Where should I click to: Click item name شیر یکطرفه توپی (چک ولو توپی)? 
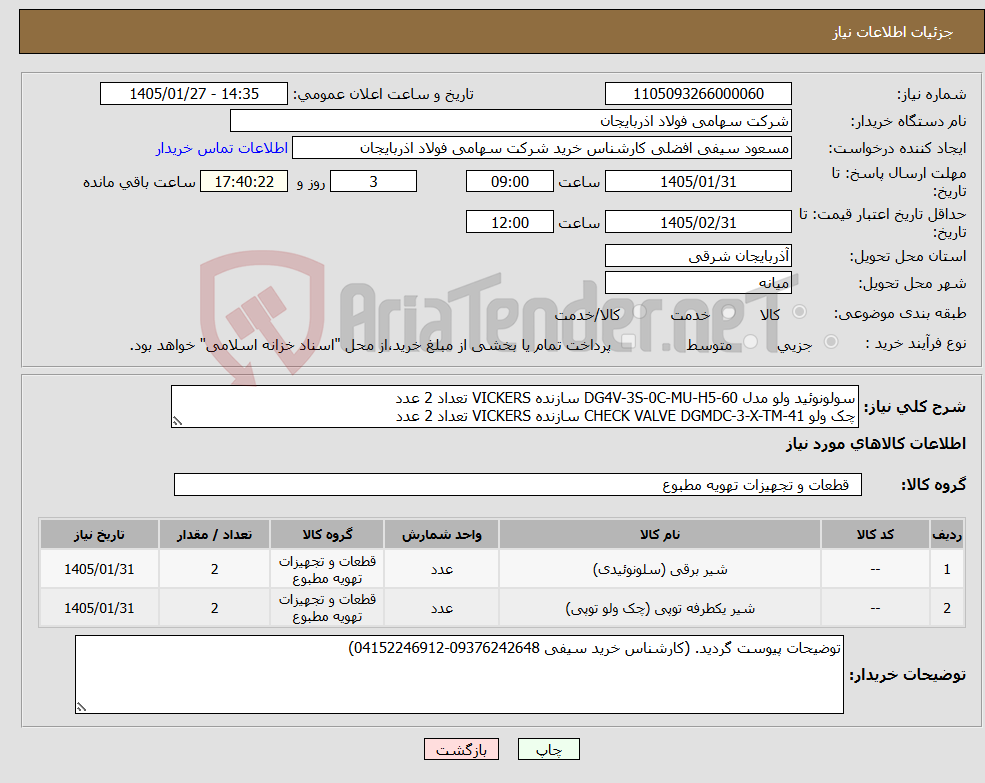tap(660, 608)
